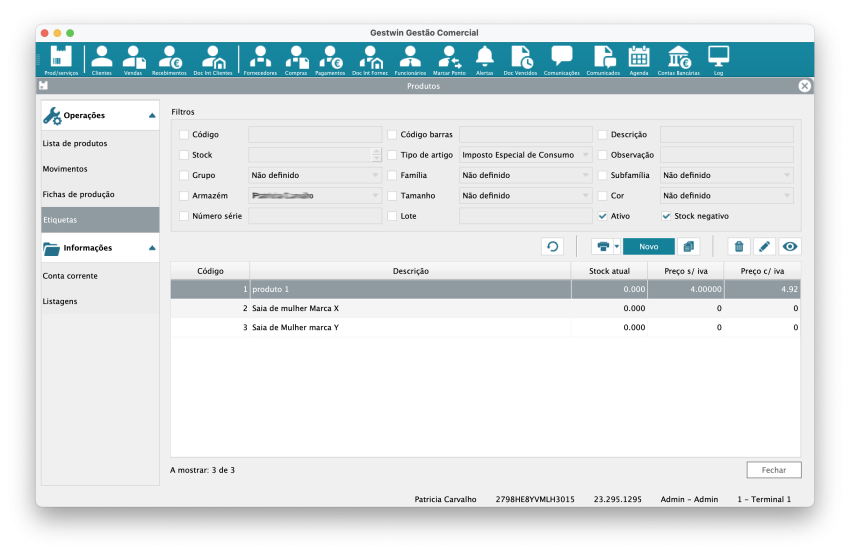Enable the Código filter checkbox
This screenshot has height=554, width=850.
(x=183, y=134)
